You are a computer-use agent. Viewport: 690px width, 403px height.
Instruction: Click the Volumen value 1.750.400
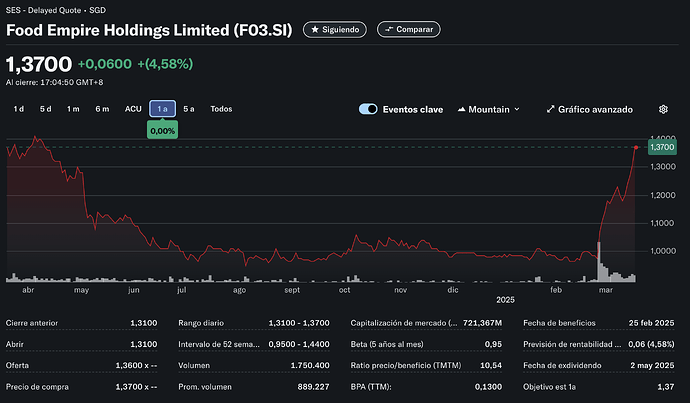click(310, 366)
